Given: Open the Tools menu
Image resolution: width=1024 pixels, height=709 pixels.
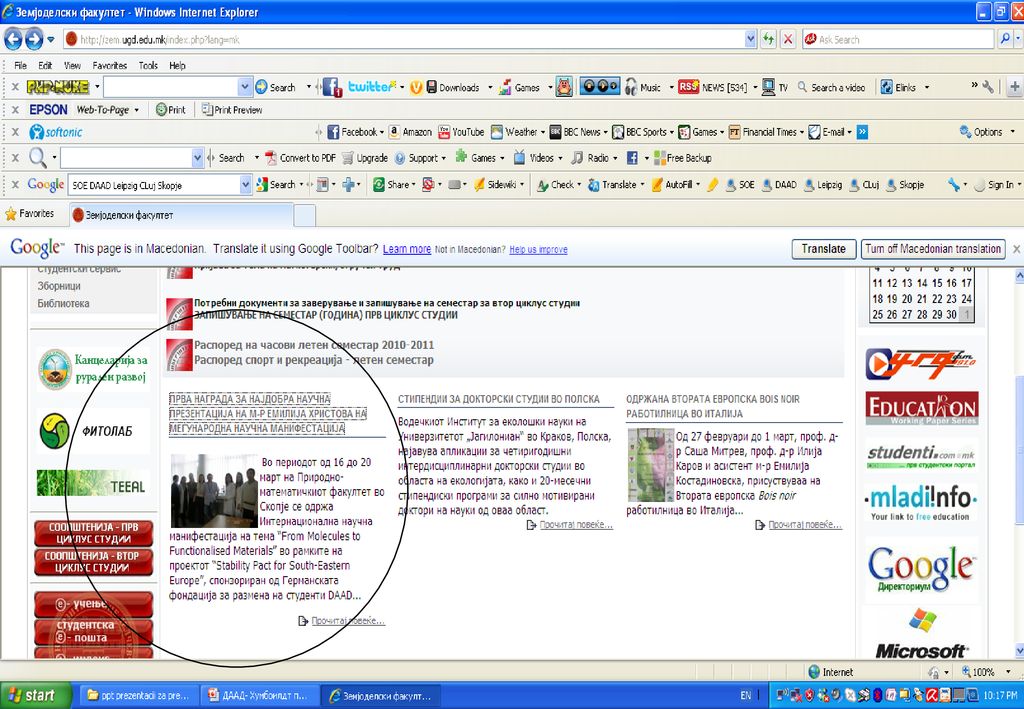Looking at the screenshot, I should tap(148, 65).
